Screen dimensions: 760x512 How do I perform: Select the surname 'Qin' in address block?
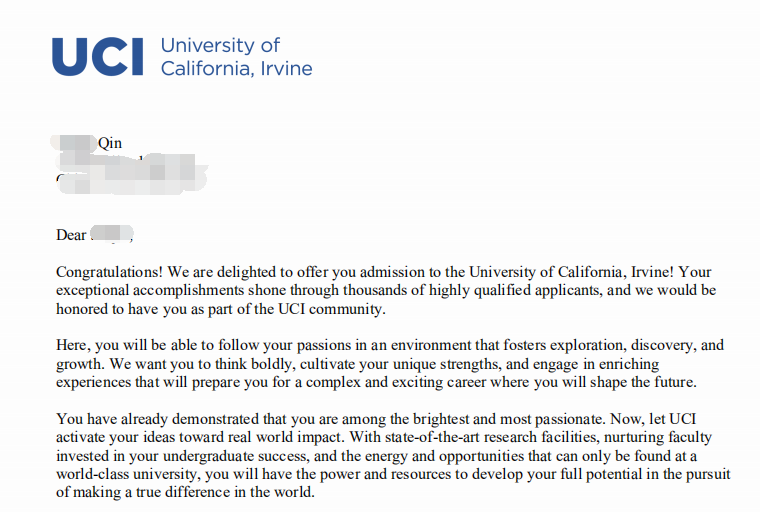click(110, 143)
